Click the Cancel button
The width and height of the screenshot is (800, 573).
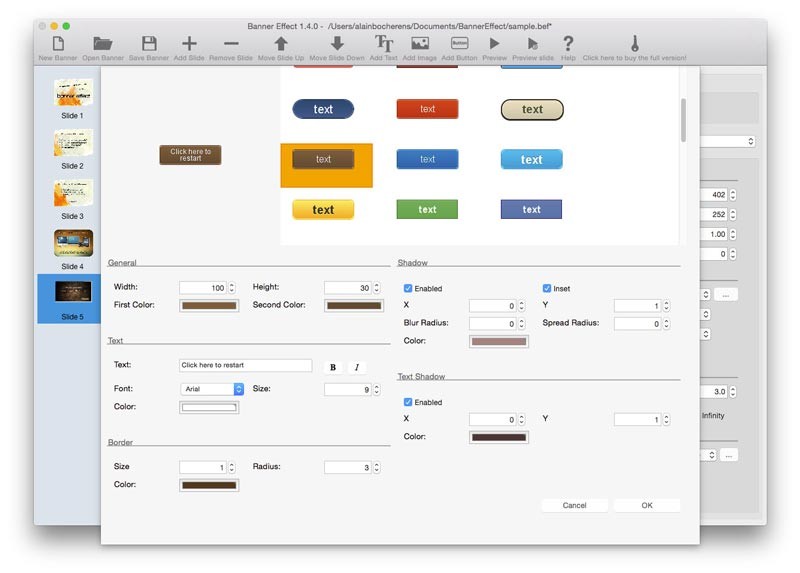pos(574,506)
